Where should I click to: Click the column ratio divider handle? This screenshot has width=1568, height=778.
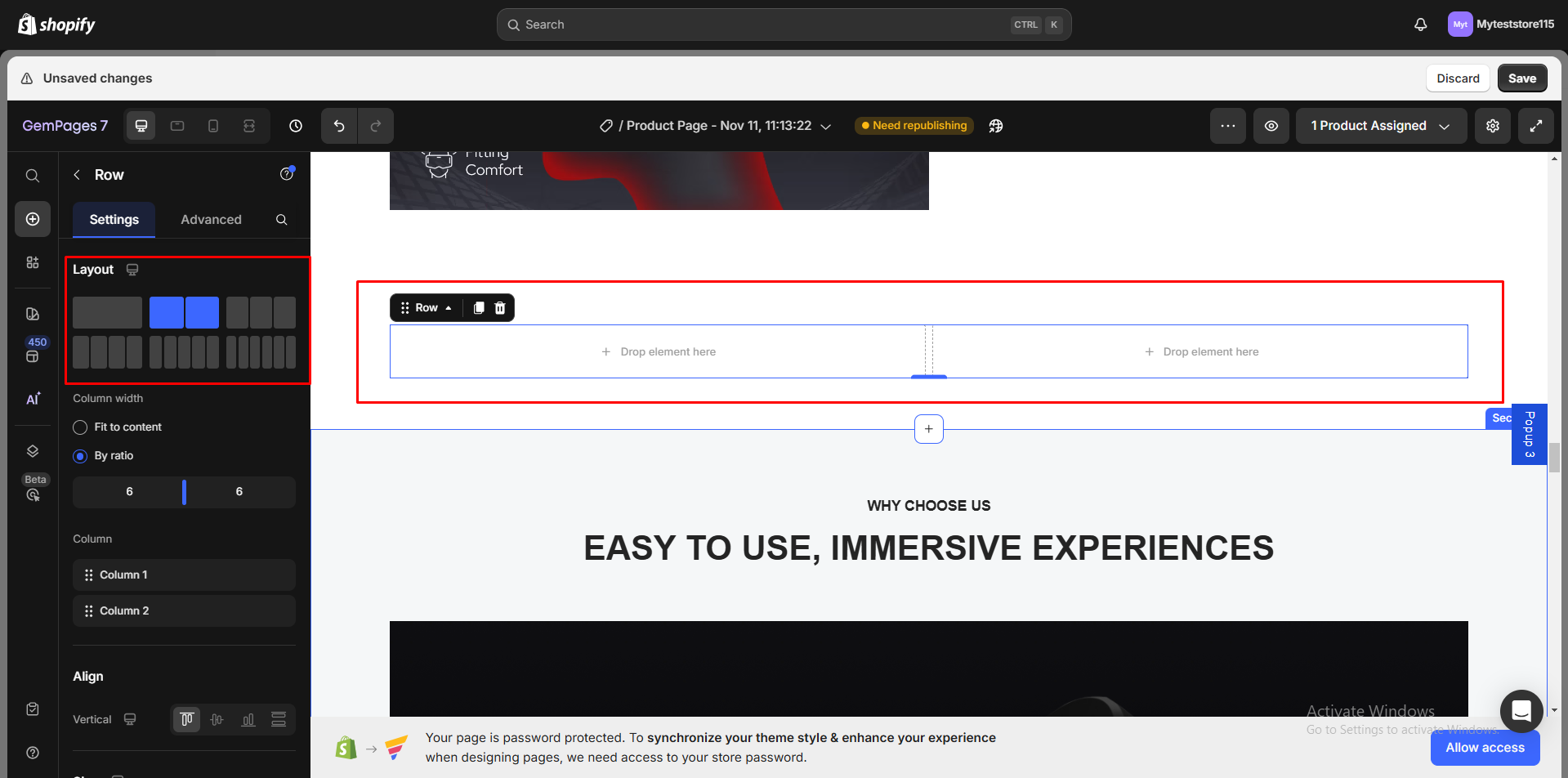(184, 492)
